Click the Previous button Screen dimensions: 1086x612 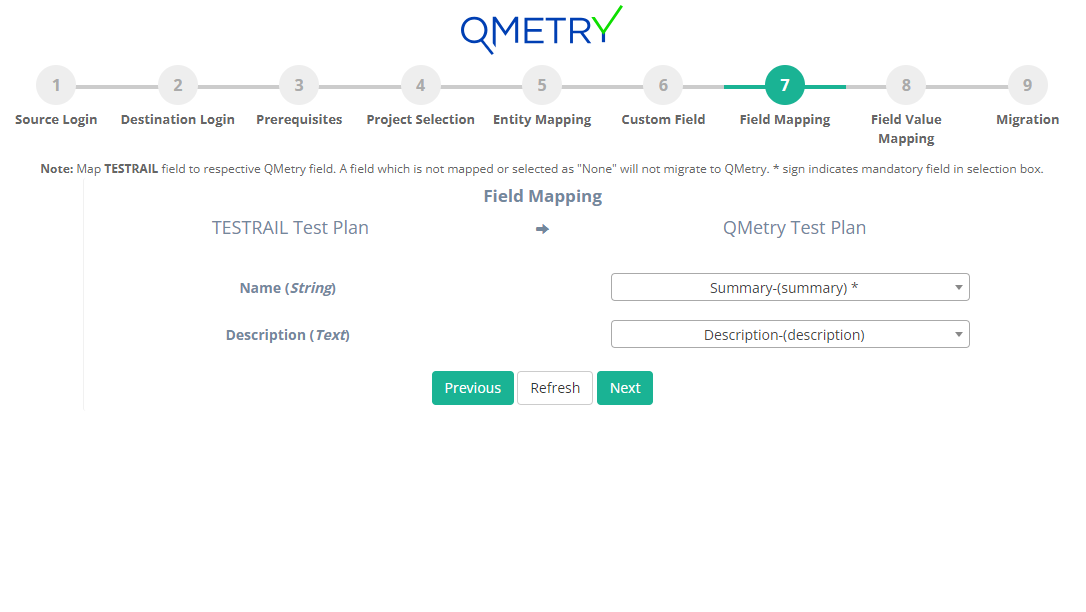click(x=473, y=388)
